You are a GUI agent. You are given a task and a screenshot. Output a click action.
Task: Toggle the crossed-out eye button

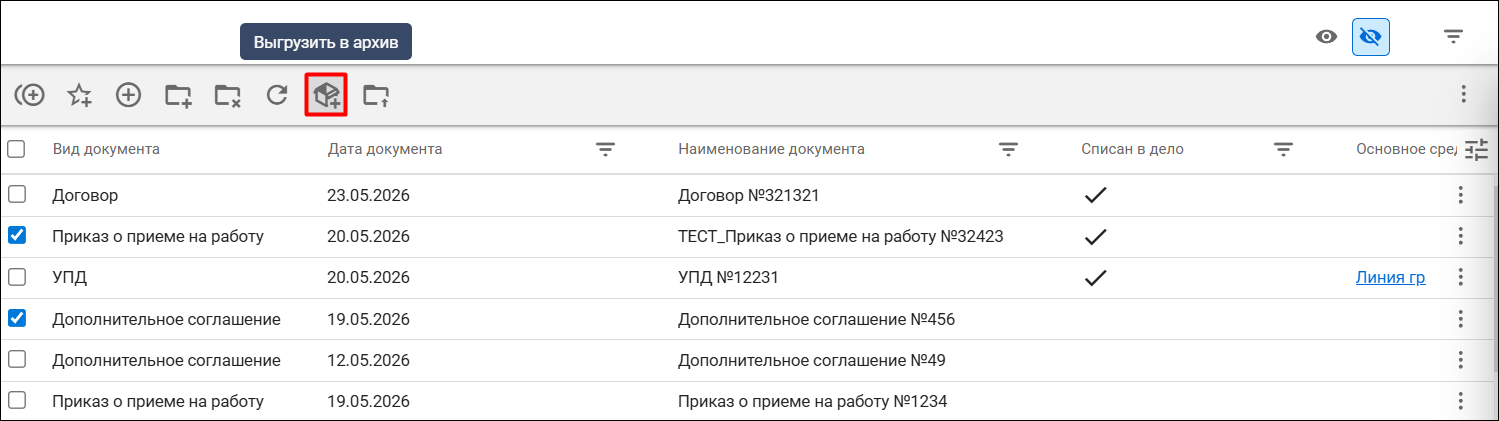pos(1371,37)
